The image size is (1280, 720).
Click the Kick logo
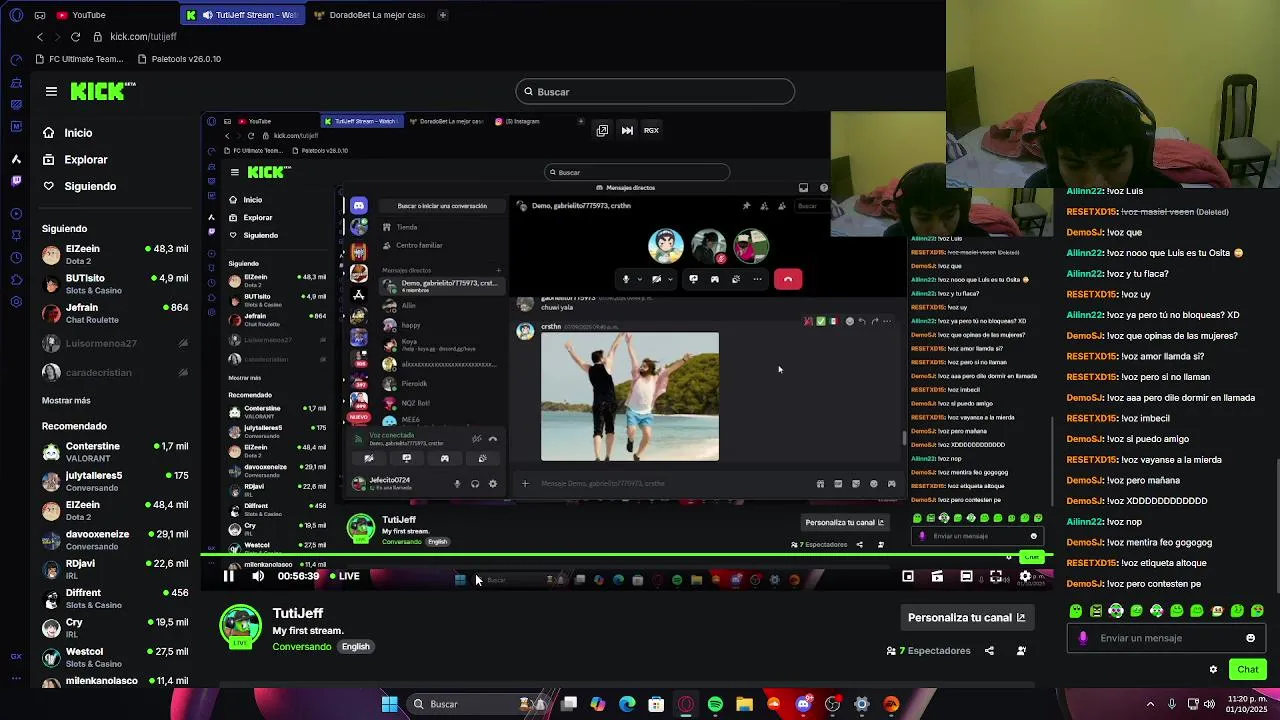[x=103, y=91]
